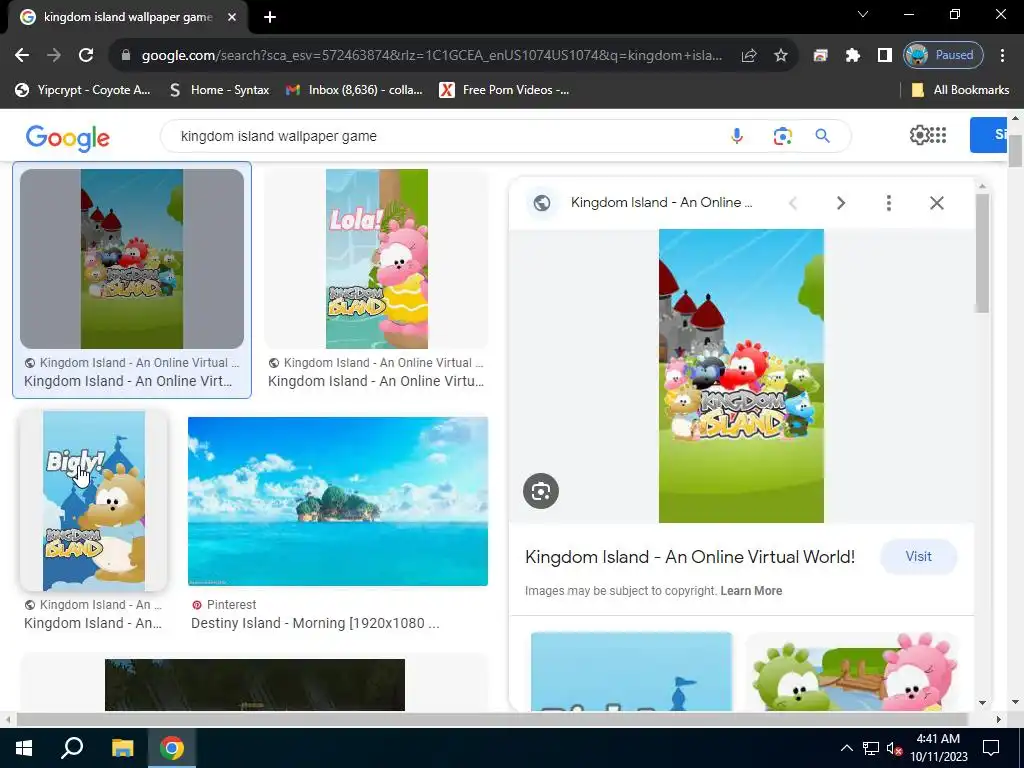Screen dimensions: 1024x768
Task: Click the horizontal page scrollbar
Action: pyautogui.click(x=491, y=720)
